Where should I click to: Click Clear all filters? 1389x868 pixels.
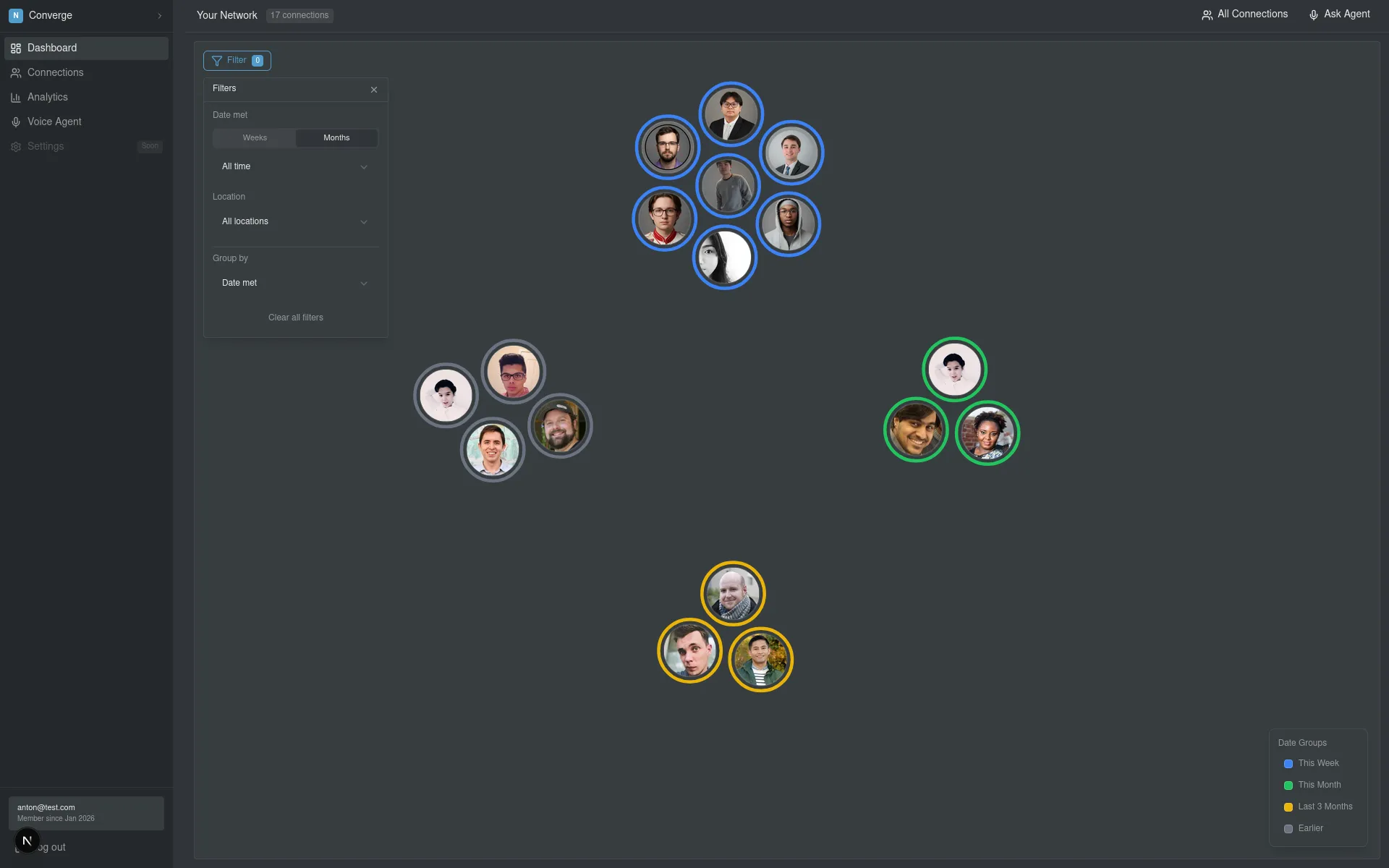click(295, 317)
